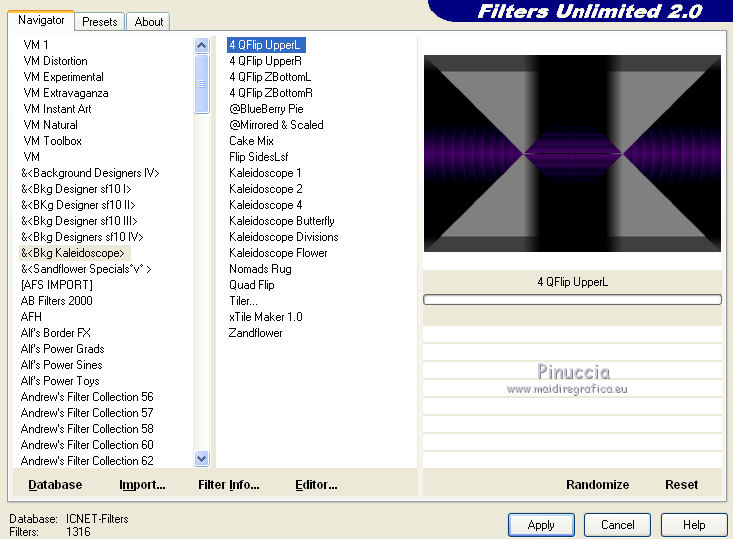Open Help for the dialog
This screenshot has height=539, width=733.
694,525
